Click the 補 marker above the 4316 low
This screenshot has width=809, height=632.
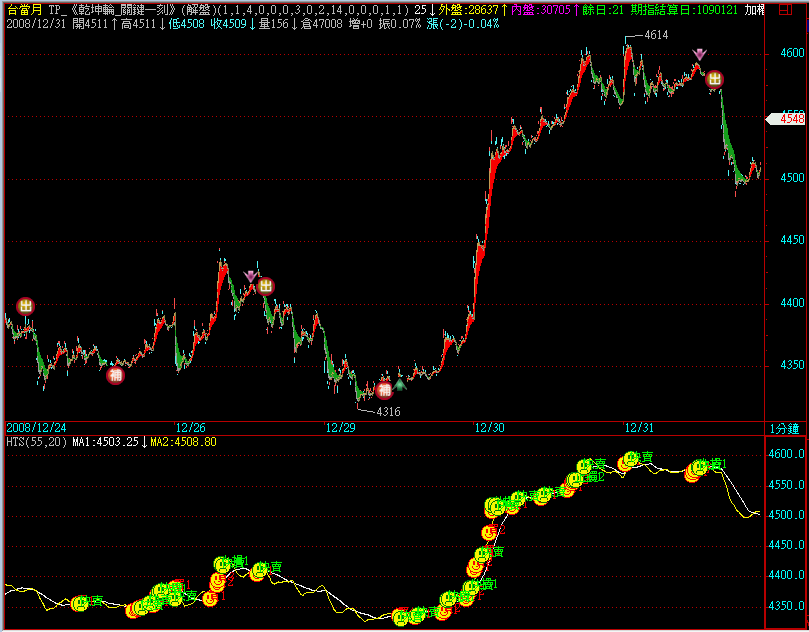(384, 391)
